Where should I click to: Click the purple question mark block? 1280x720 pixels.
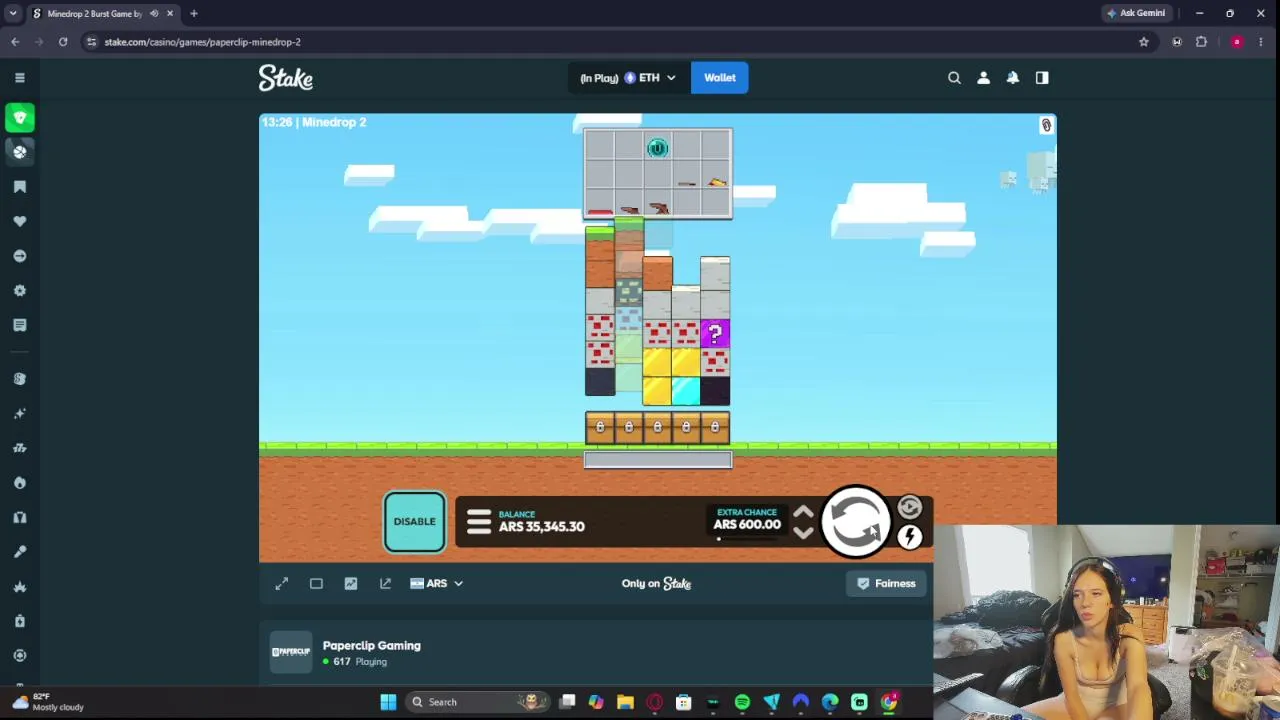tap(715, 334)
